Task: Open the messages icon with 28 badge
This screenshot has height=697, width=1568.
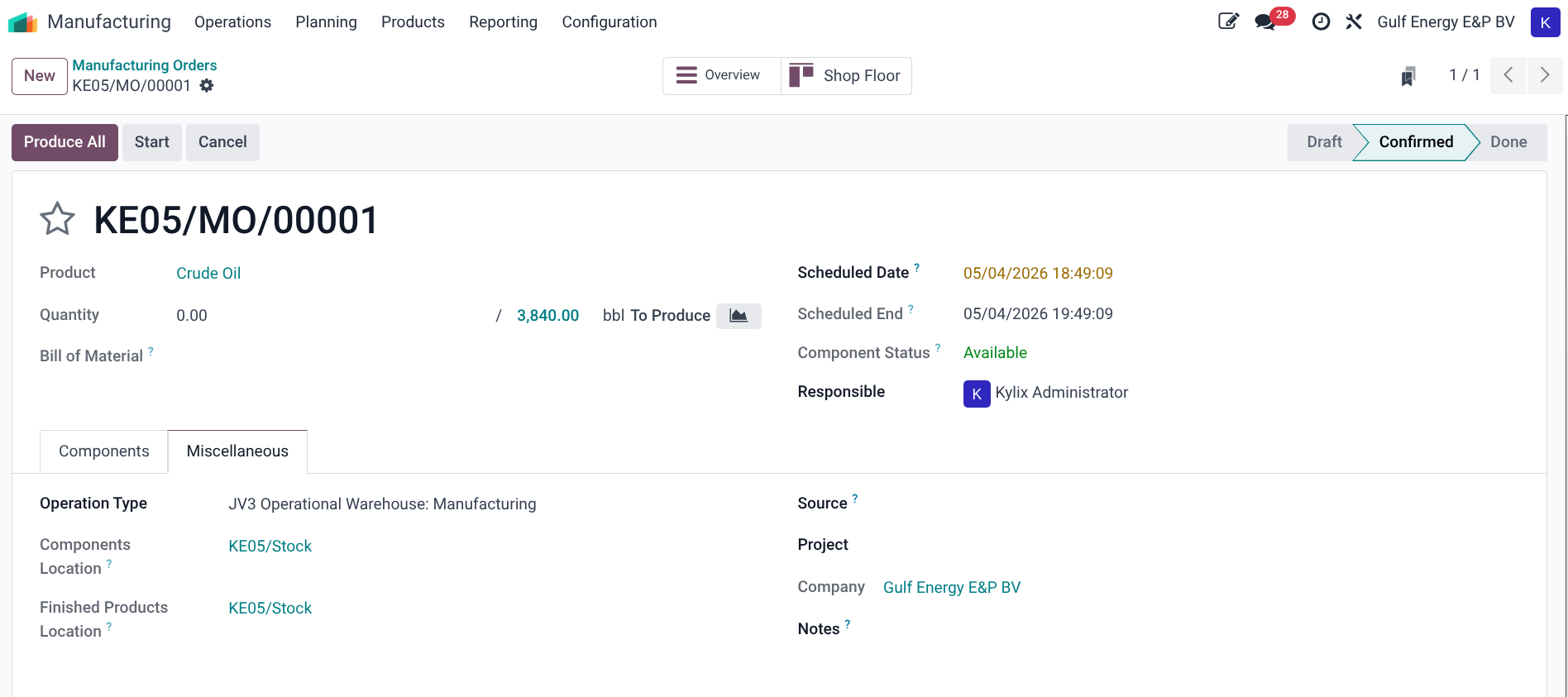Action: click(x=1265, y=21)
